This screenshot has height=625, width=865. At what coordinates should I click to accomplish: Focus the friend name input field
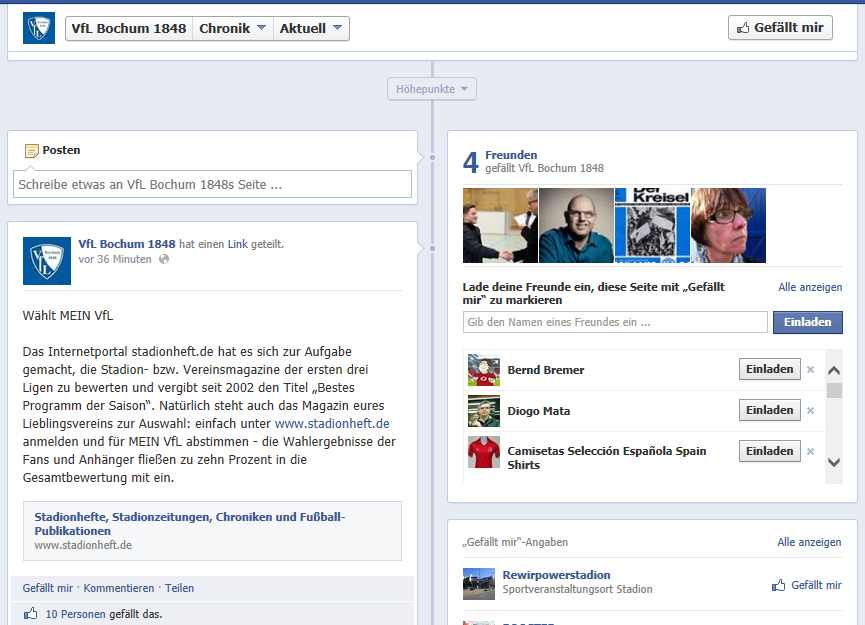615,322
